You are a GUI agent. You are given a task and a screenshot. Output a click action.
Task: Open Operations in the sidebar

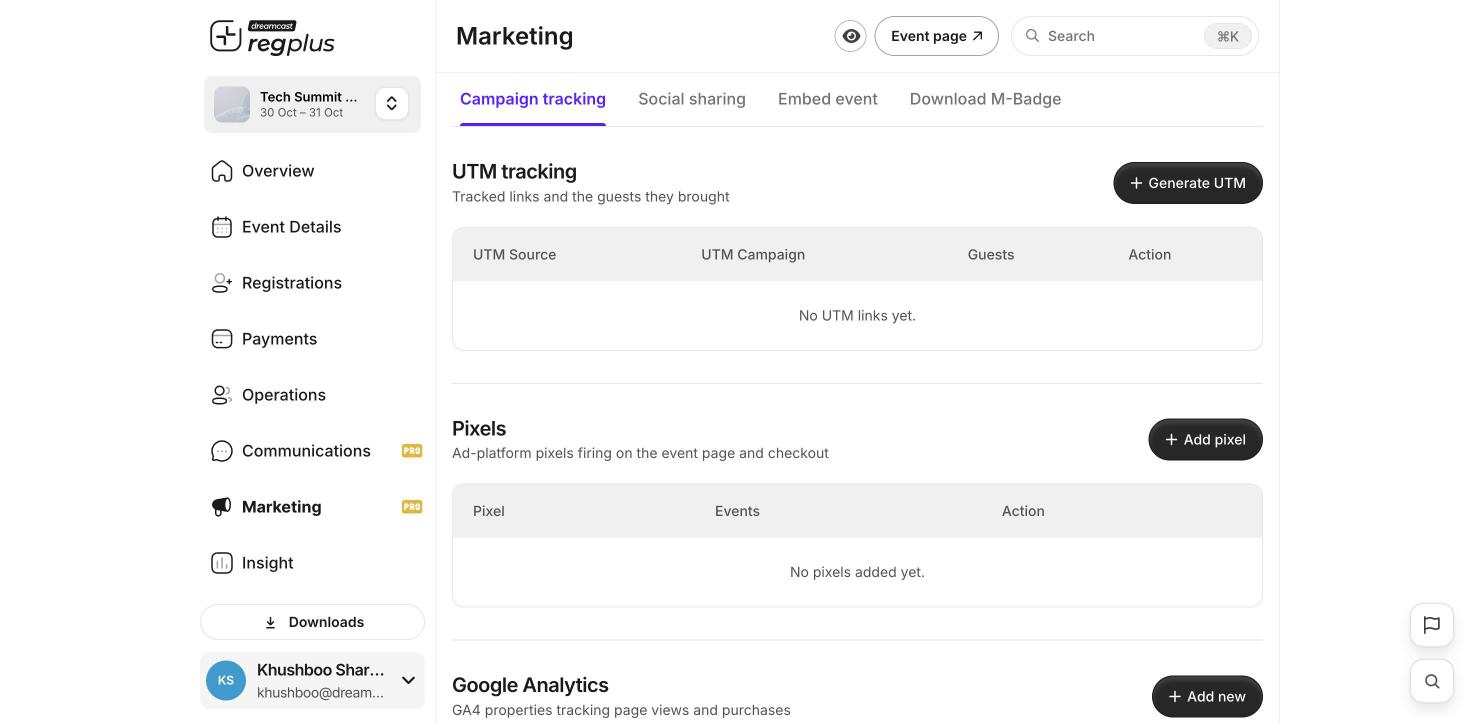tap(312, 395)
